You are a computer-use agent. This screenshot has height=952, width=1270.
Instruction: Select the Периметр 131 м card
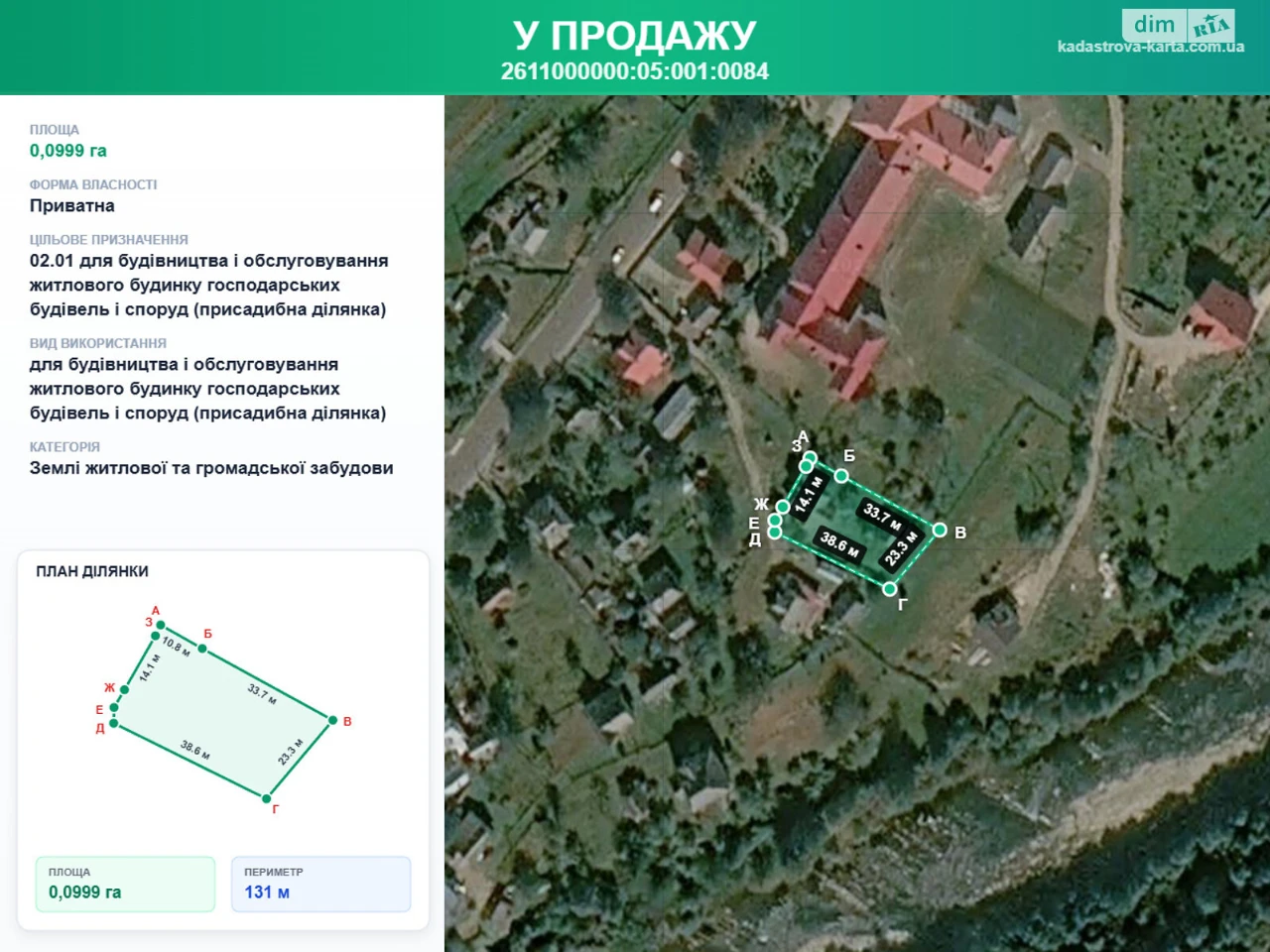pos(320,884)
